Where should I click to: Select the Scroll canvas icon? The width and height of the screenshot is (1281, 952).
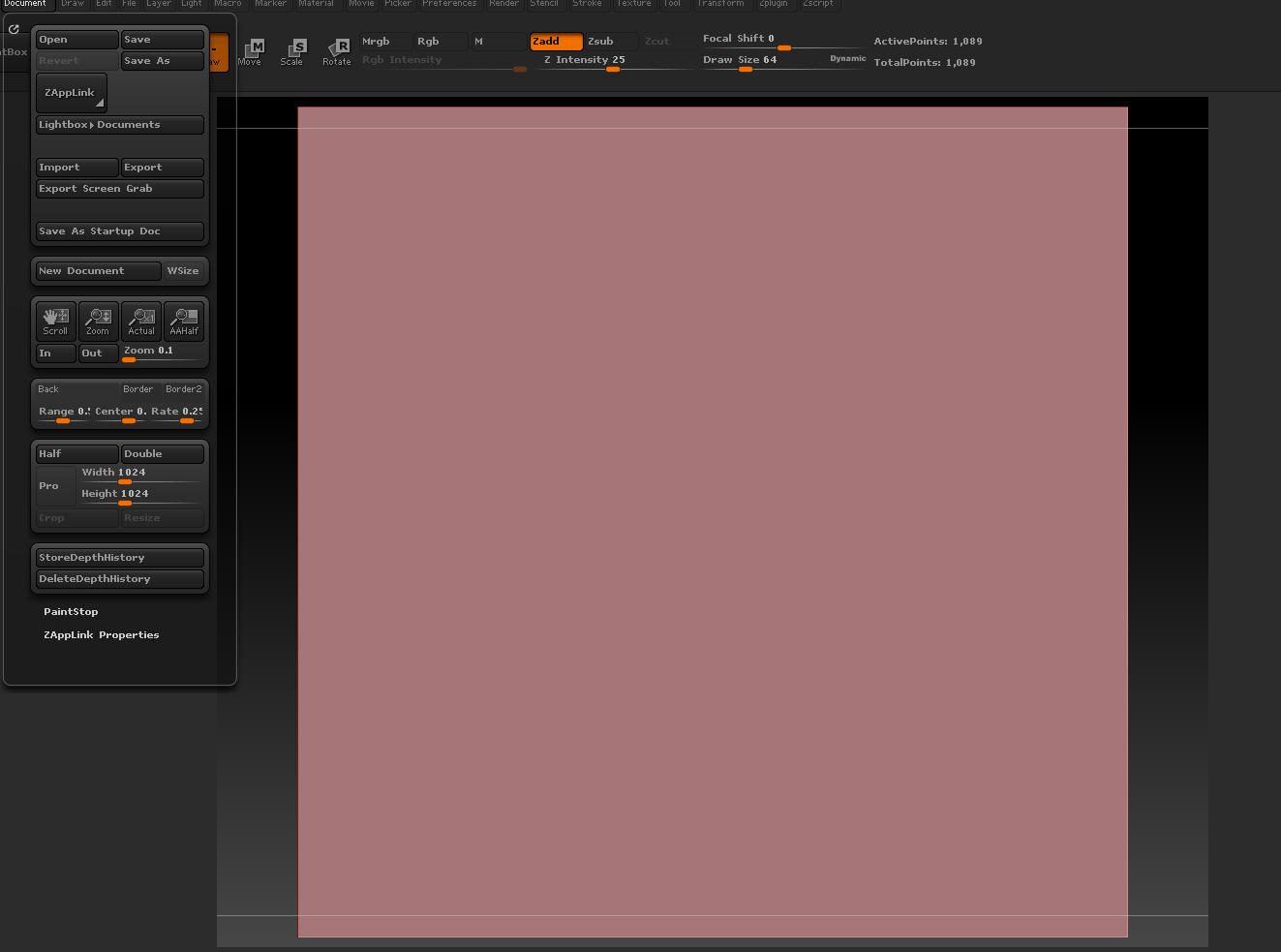tap(55, 322)
